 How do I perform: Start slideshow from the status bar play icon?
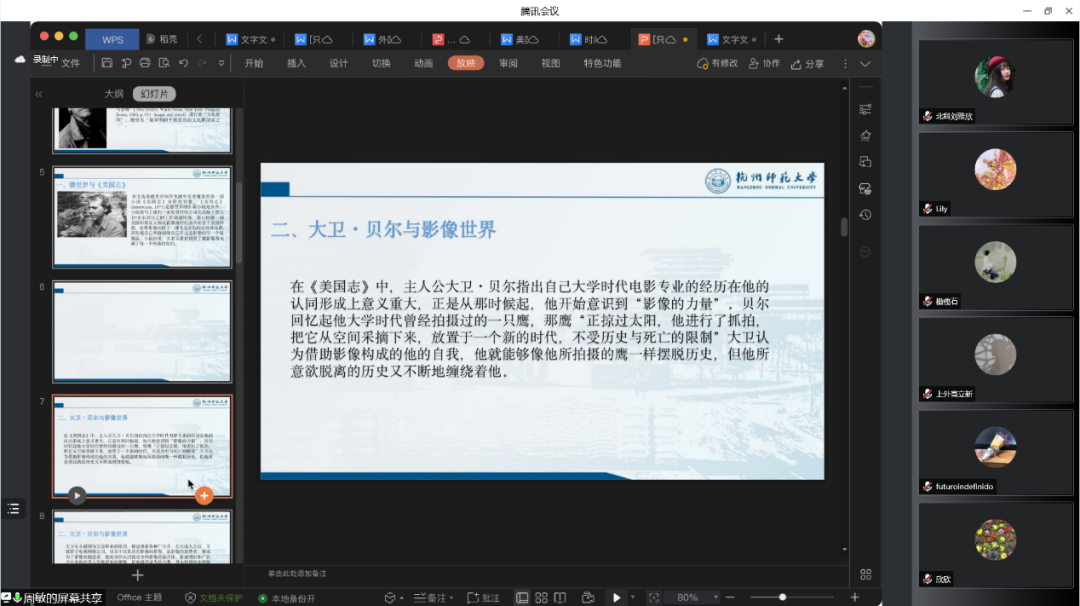pos(616,598)
